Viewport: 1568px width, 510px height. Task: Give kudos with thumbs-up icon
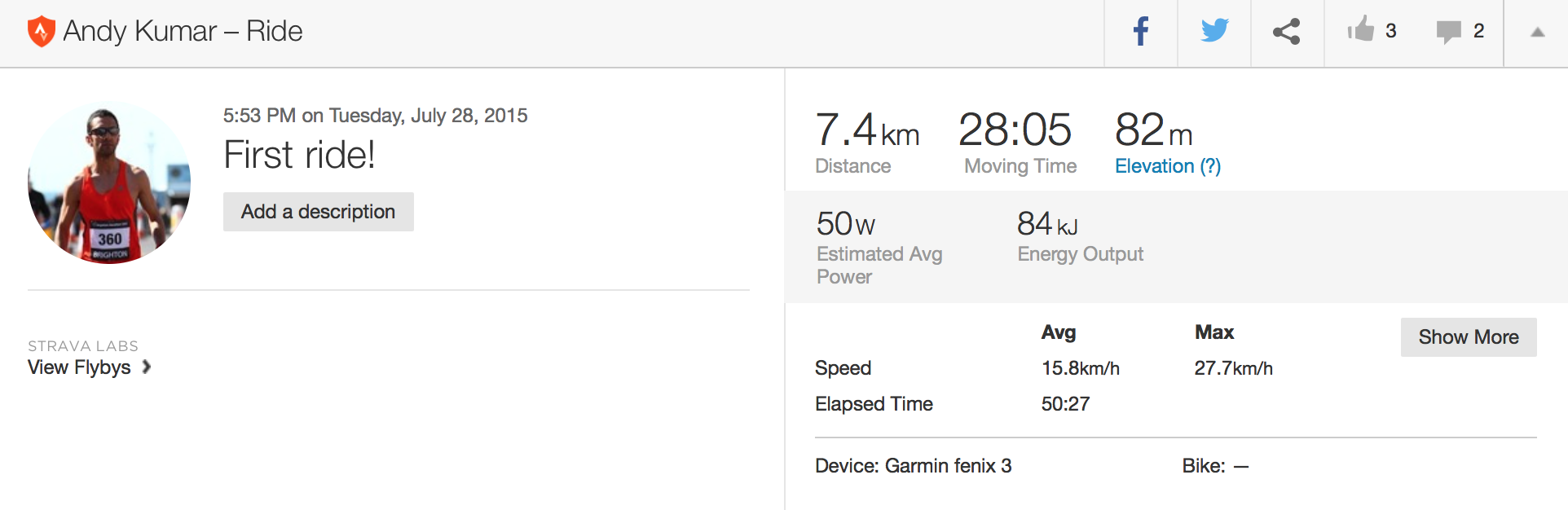[1360, 29]
